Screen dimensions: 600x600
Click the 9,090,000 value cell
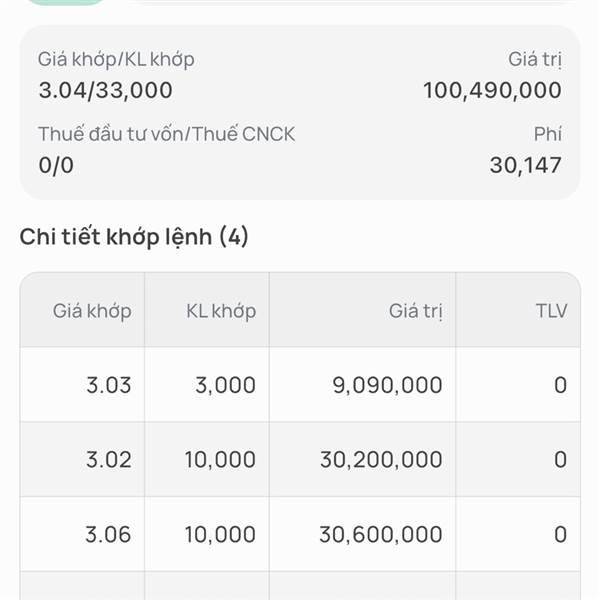tap(387, 385)
